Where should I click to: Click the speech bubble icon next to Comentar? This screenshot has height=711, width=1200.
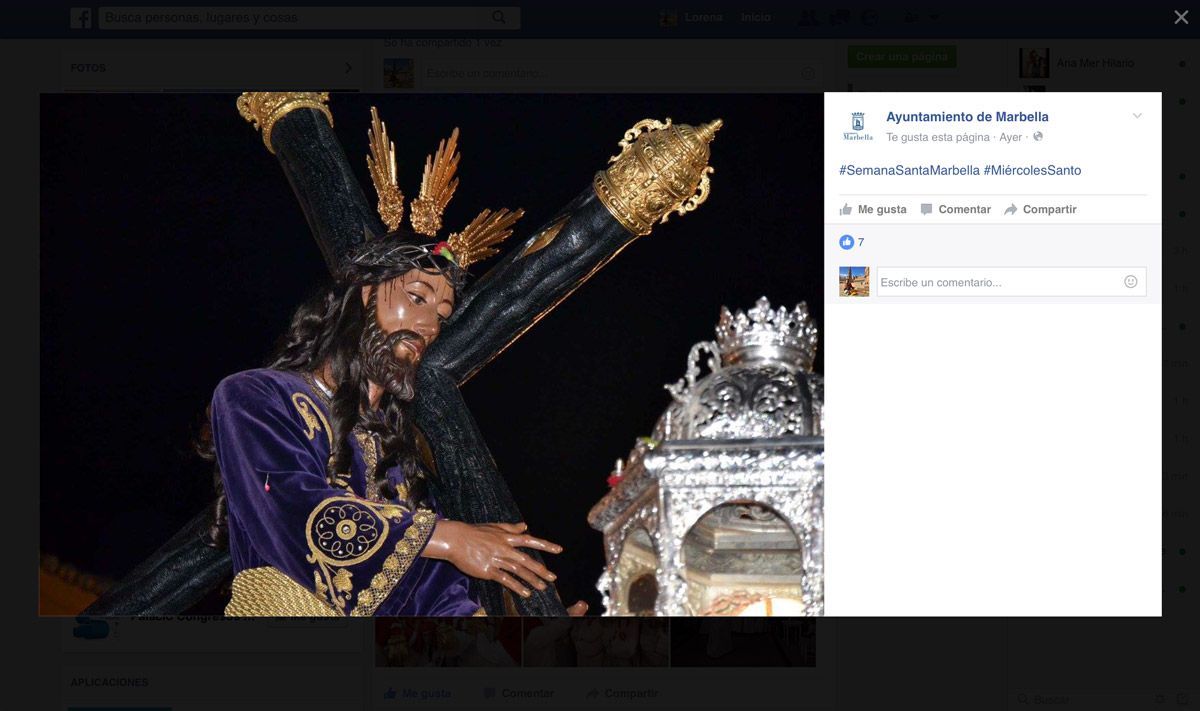[927, 209]
